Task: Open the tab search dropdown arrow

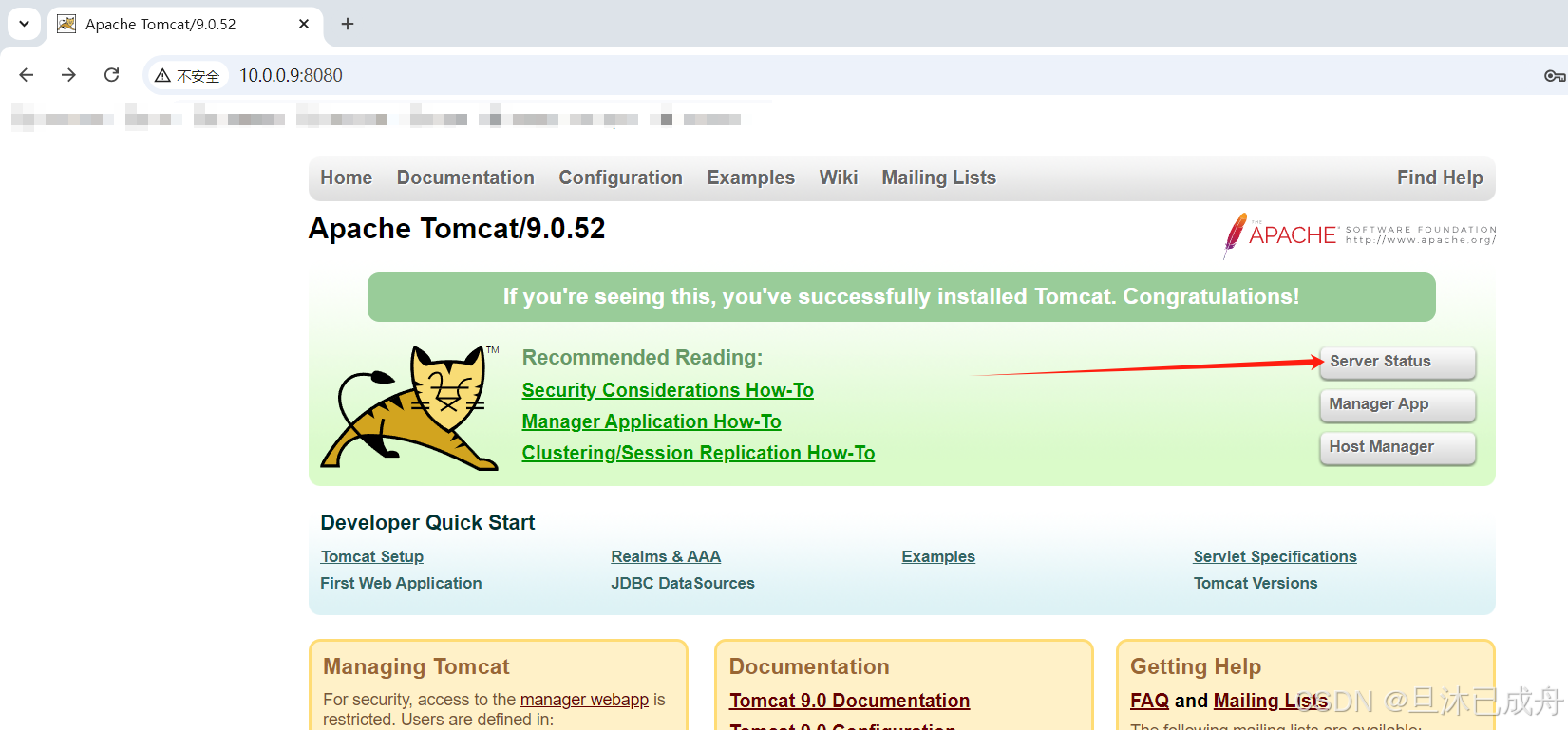Action: pos(24,24)
